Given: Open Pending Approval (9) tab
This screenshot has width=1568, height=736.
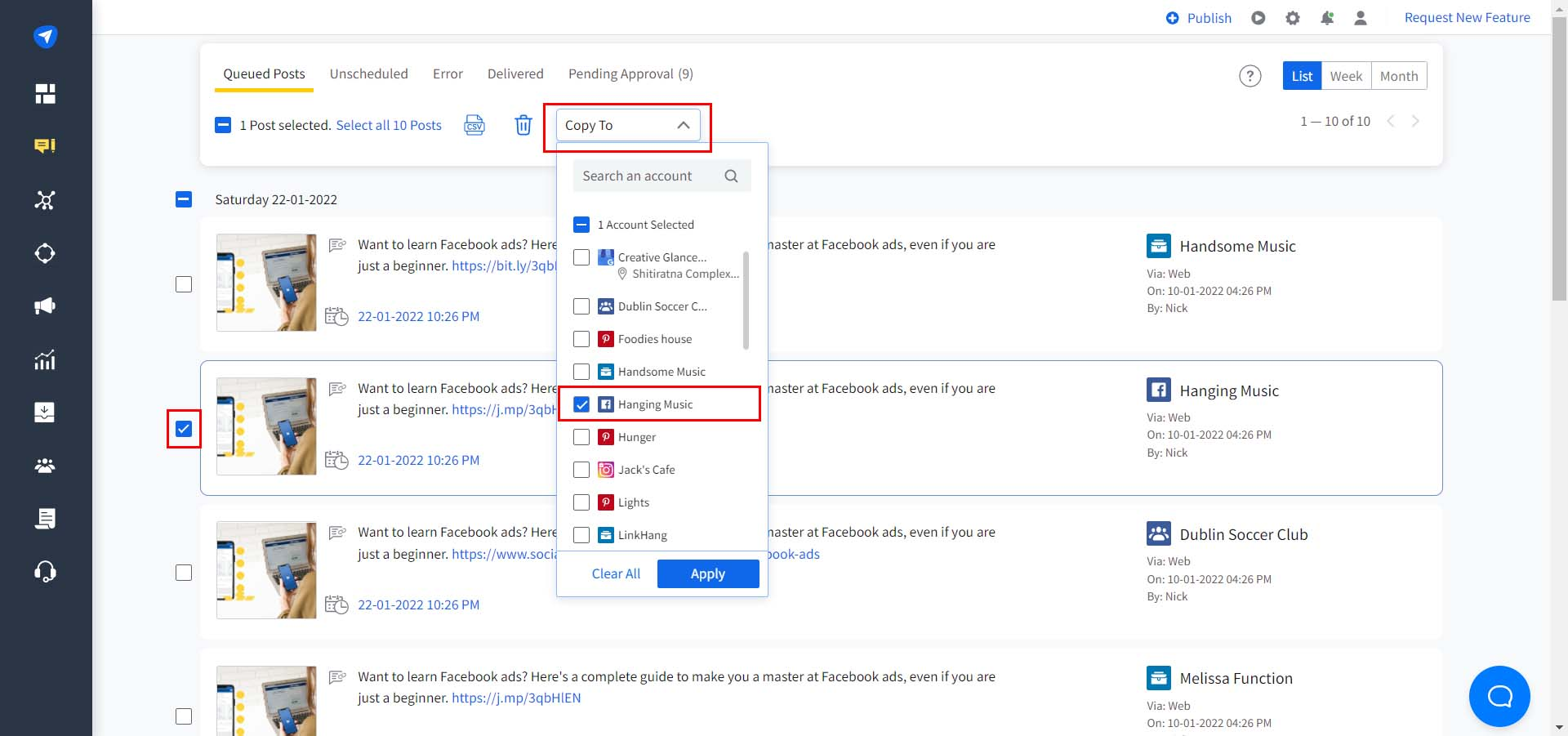Looking at the screenshot, I should click(x=630, y=74).
